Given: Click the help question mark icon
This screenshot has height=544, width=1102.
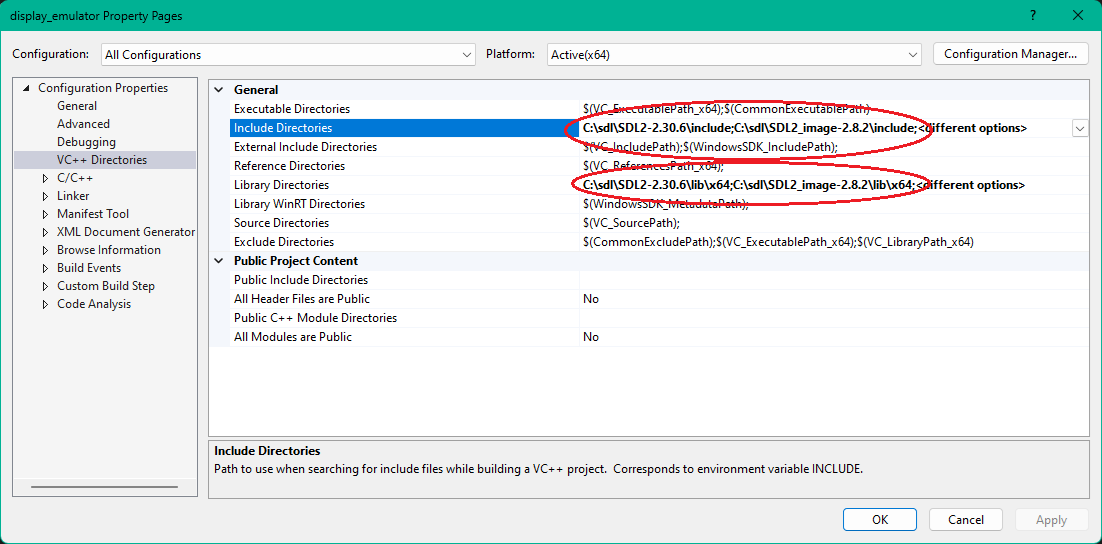Looking at the screenshot, I should [1031, 16].
